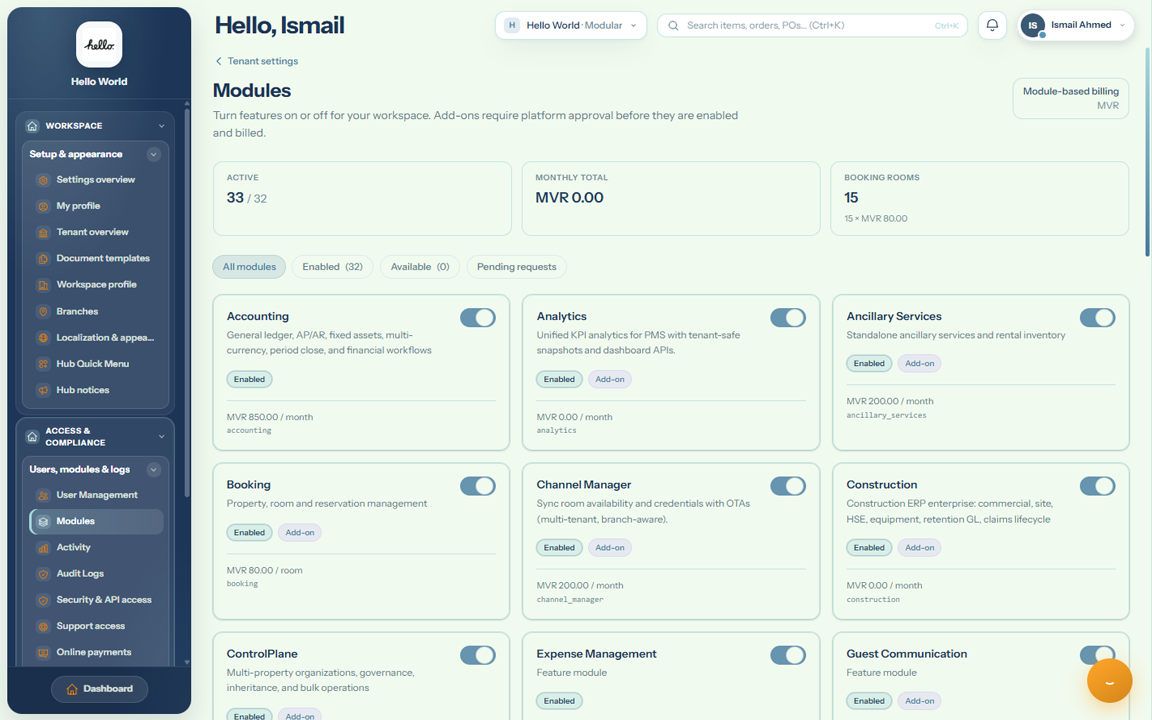1152x720 pixels.
Task: Click the 15 × MVR 80.00 booking rooms text
Action: click(876, 219)
